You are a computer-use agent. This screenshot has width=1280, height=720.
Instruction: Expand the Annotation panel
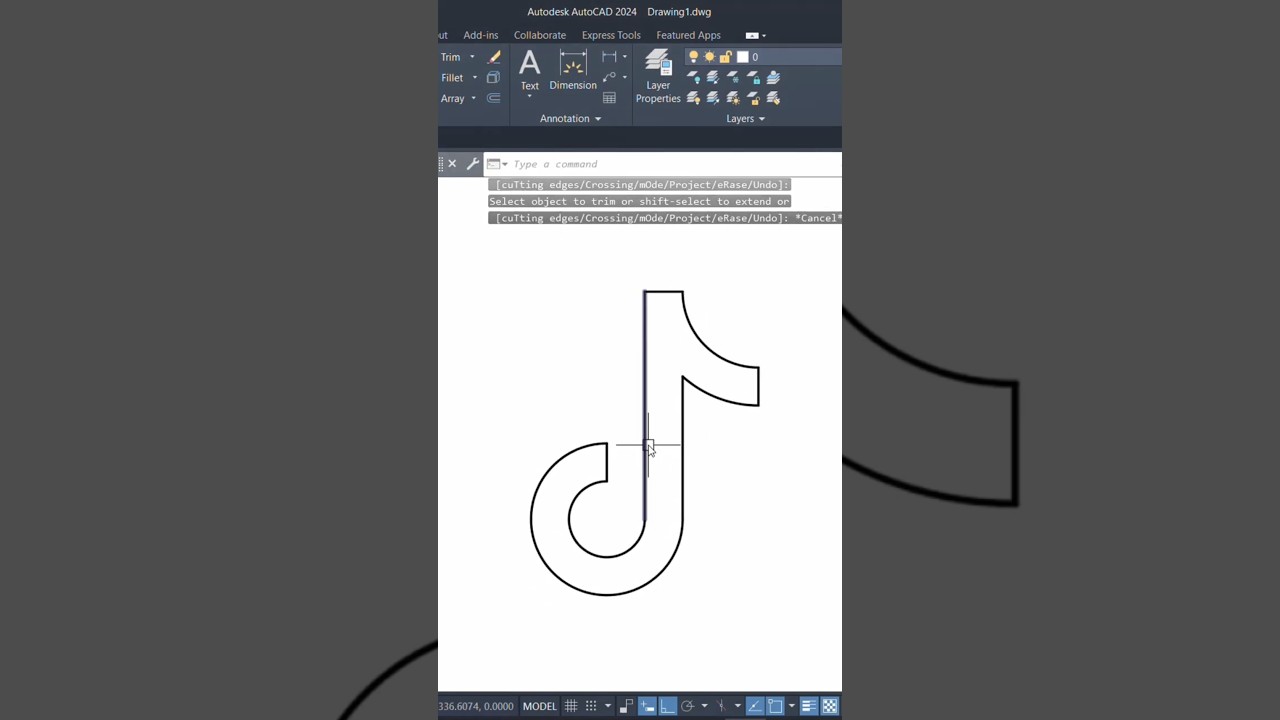tap(570, 118)
